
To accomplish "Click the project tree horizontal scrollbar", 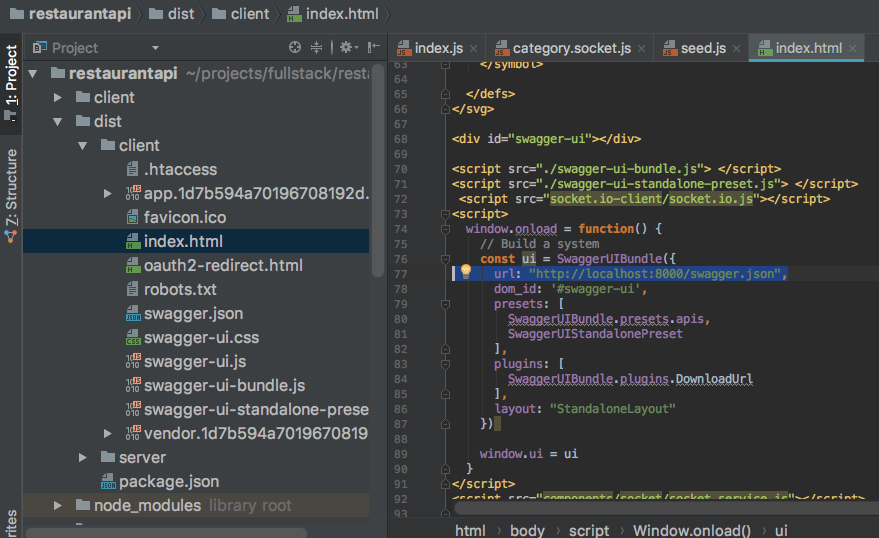I will tap(167, 532).
